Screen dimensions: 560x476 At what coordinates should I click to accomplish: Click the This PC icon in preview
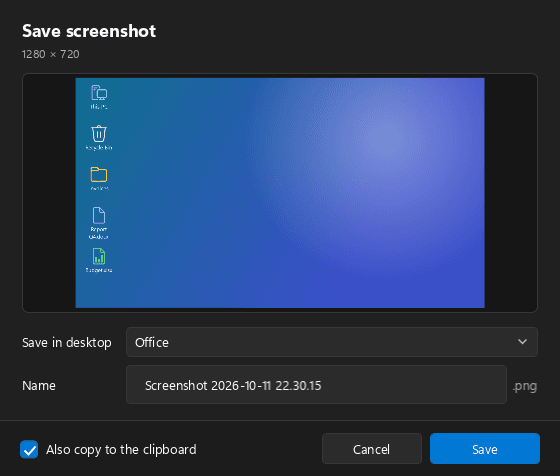[x=99, y=93]
